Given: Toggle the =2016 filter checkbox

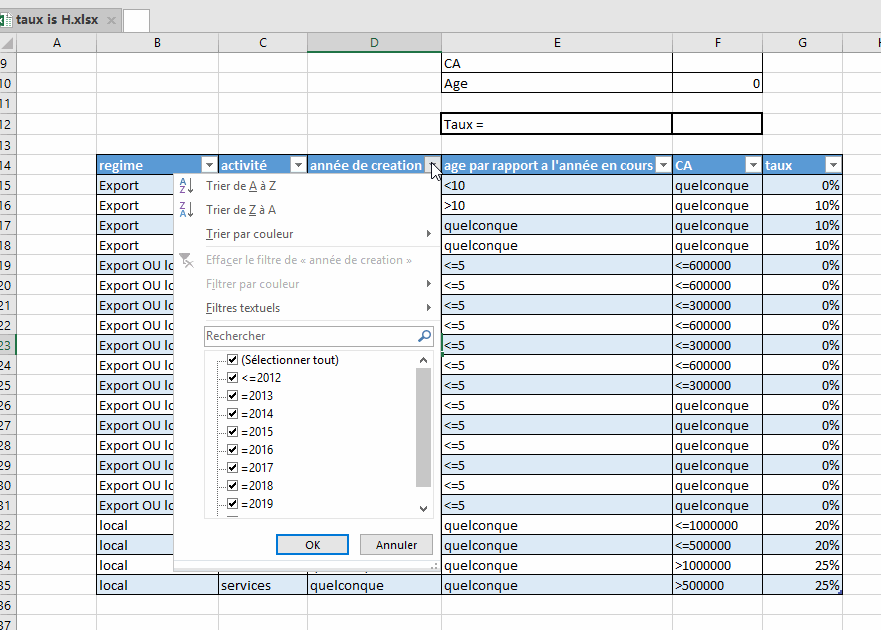Looking at the screenshot, I should click(233, 450).
